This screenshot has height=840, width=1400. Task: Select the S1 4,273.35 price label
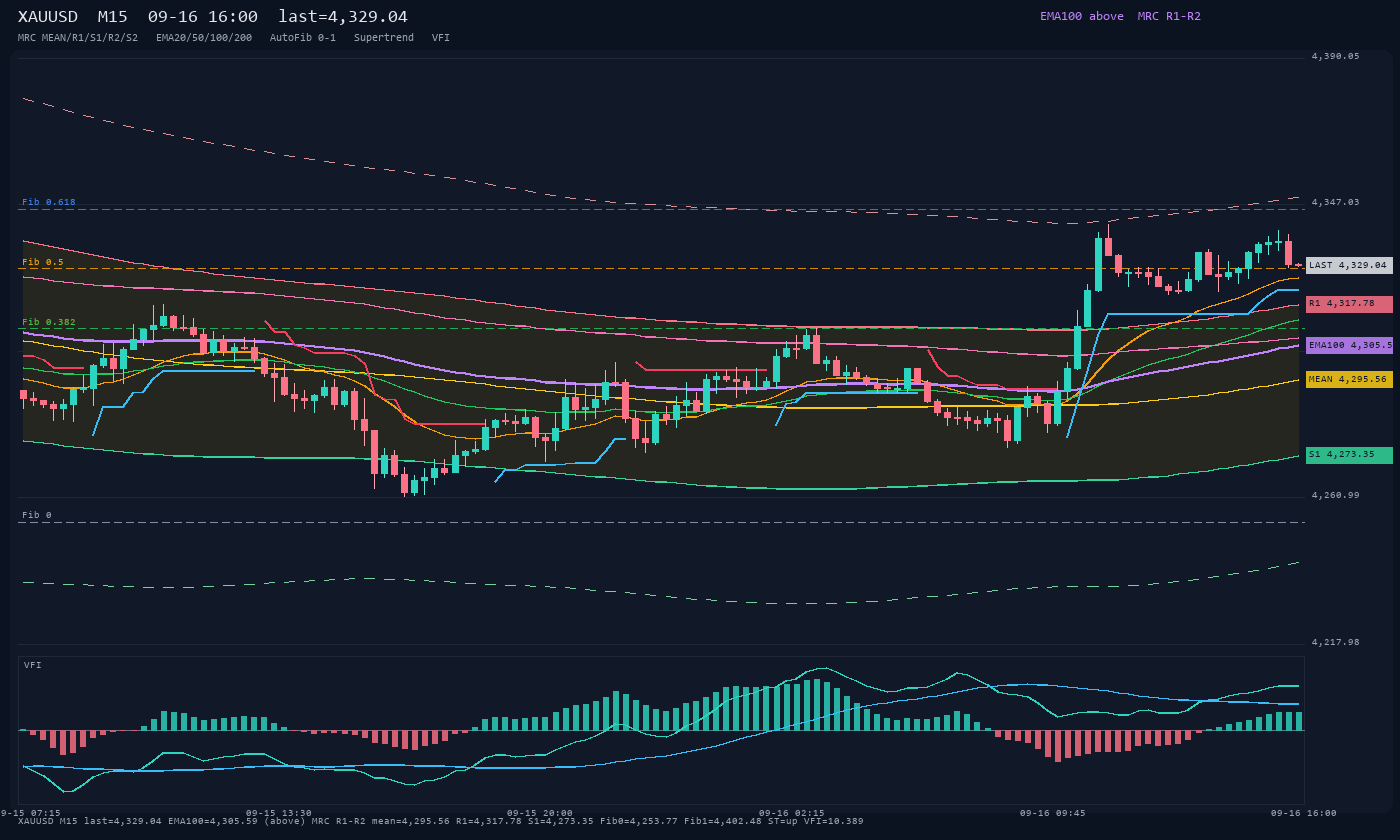pos(1349,455)
